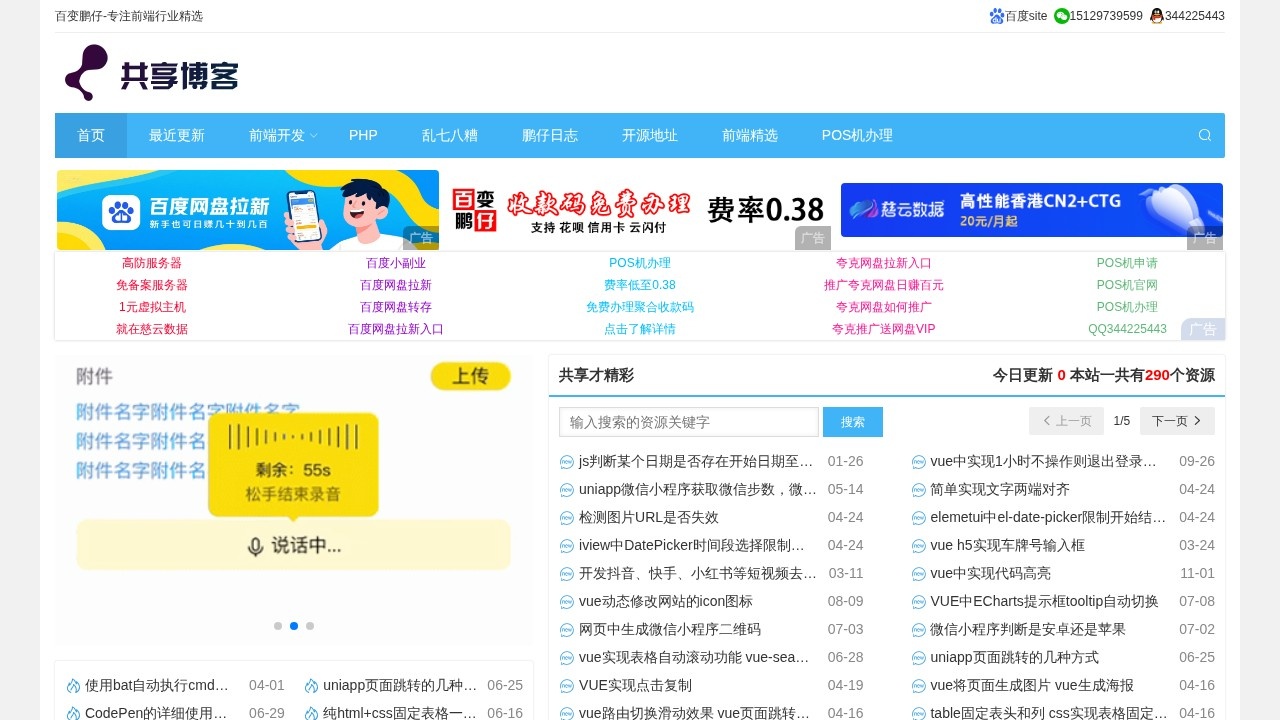Open article uniapp页面跳转的几种方式 dated 06-25 in right list
This screenshot has height=720, width=1280.
click(1015, 658)
